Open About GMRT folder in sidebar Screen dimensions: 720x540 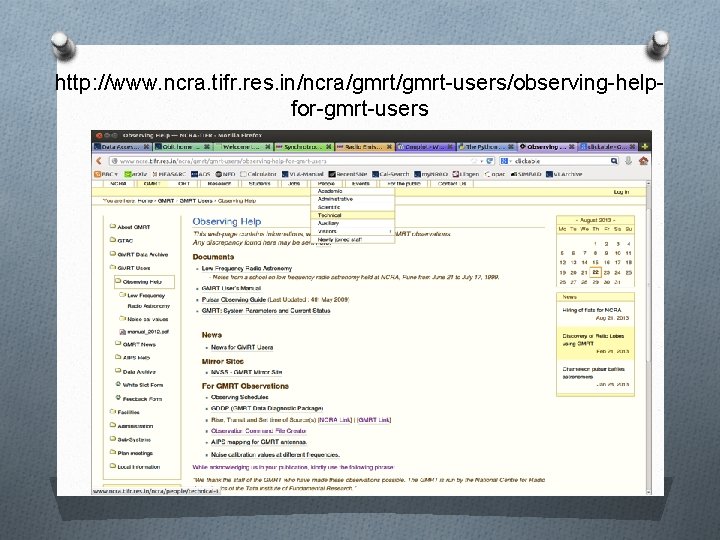coord(130,227)
